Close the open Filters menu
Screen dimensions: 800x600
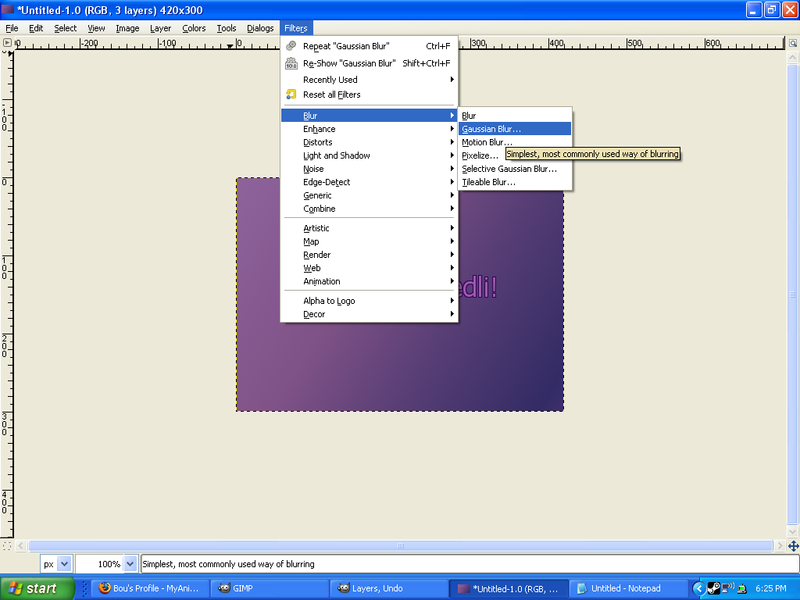(296, 28)
